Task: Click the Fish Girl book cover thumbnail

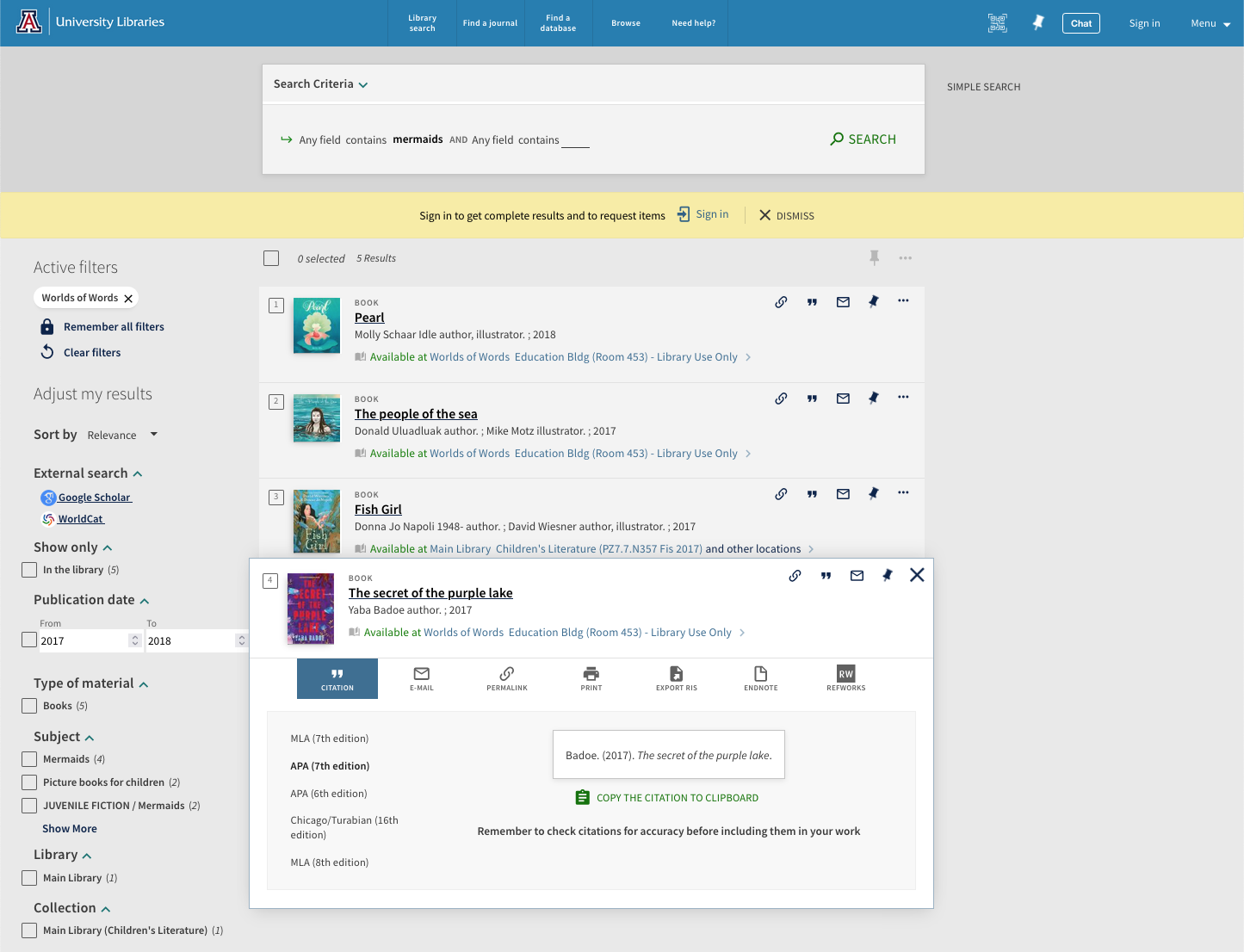Action: click(317, 521)
